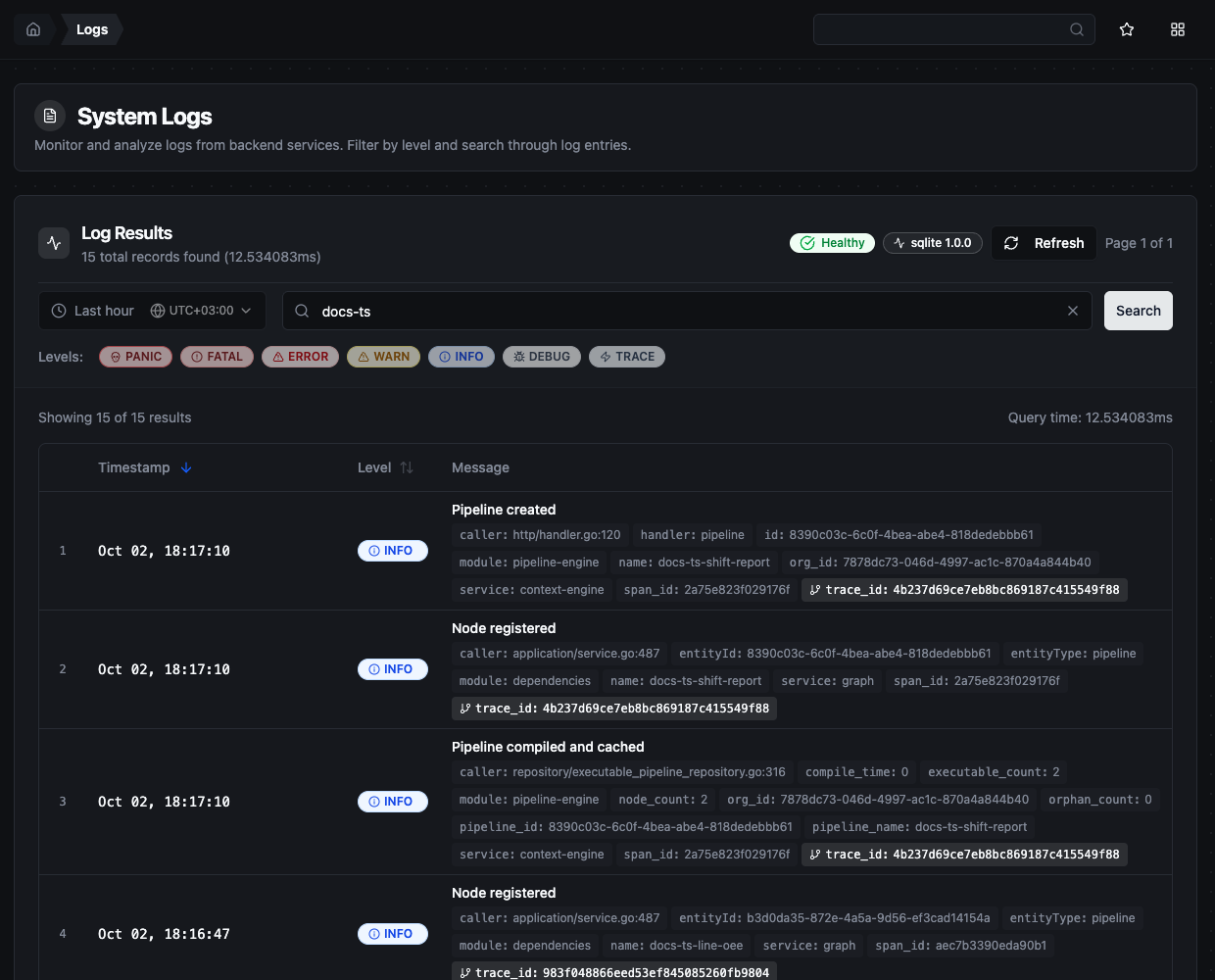
Task: Click trace_id tag in row 2
Action: click(614, 709)
